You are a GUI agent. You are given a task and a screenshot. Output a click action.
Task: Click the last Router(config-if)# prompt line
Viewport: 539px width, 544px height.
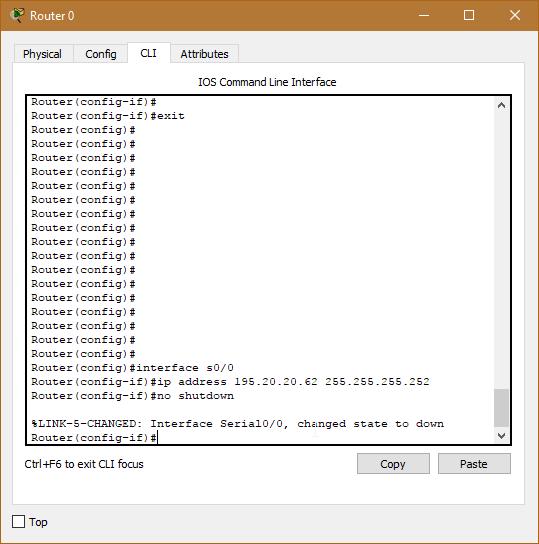(94, 438)
